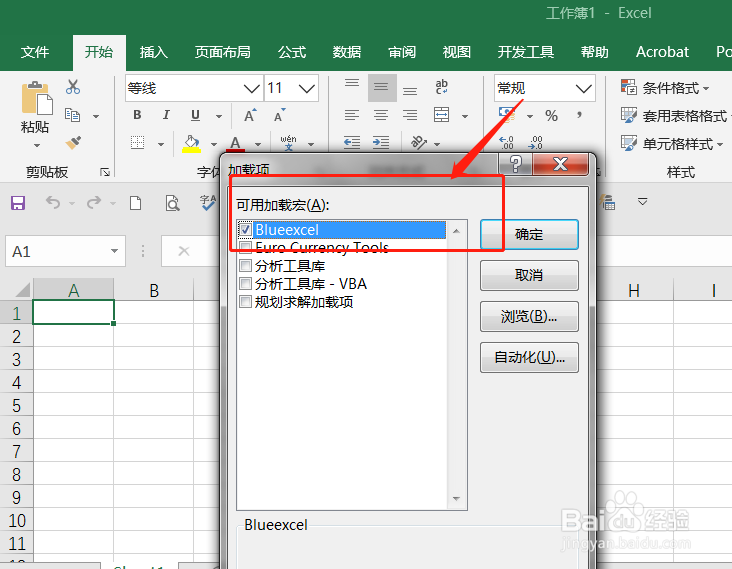Open print preview magnifier icon
Viewport: 732px width, 569px height.
click(x=173, y=204)
